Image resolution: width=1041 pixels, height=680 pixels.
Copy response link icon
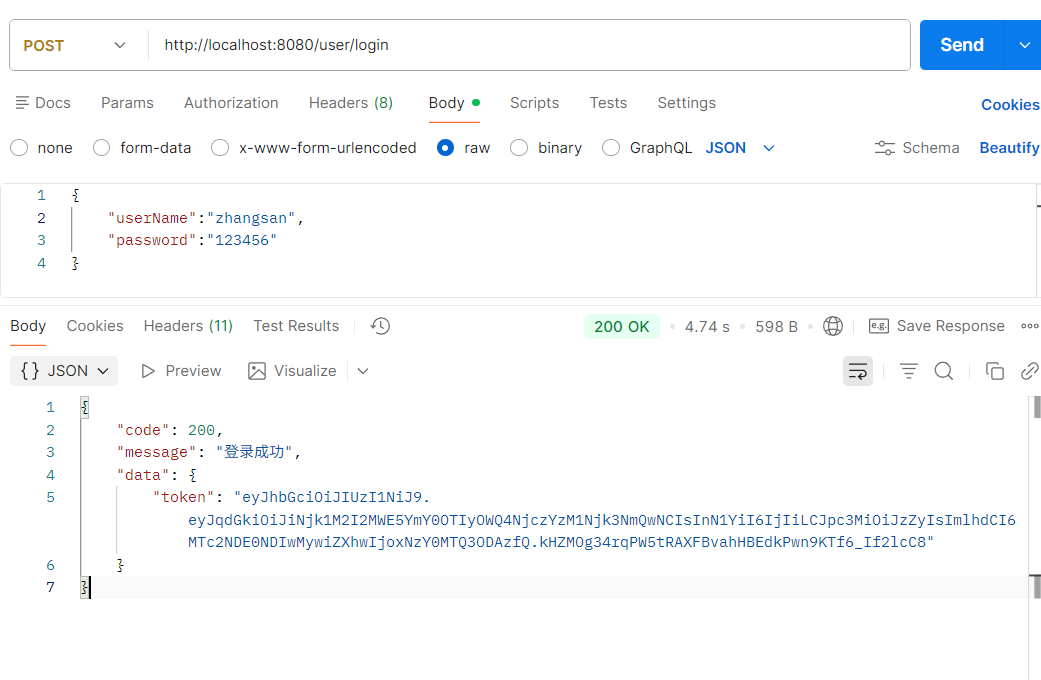pyautogui.click(x=1030, y=371)
